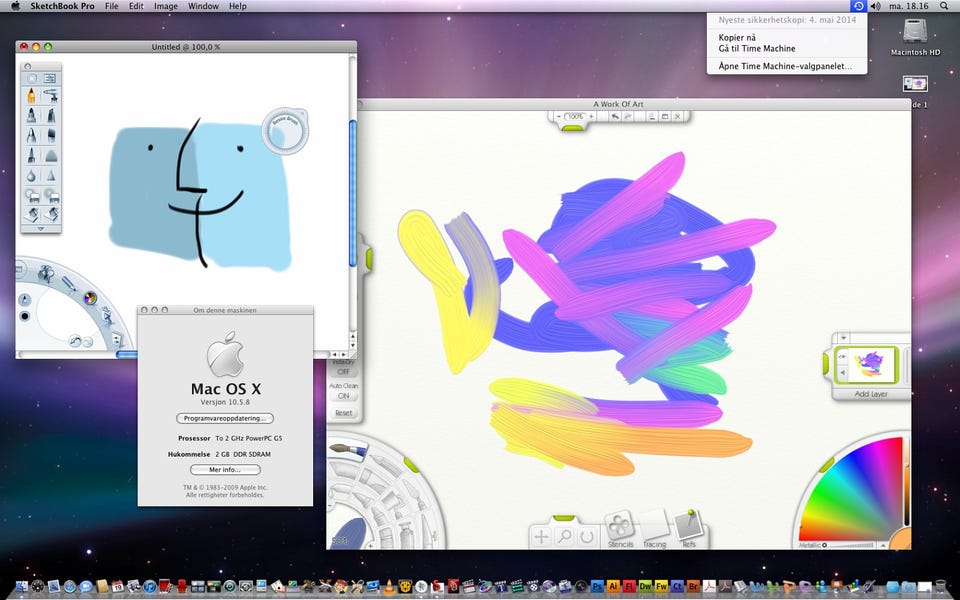Click the Mer info button
The width and height of the screenshot is (960, 600).
tap(225, 470)
